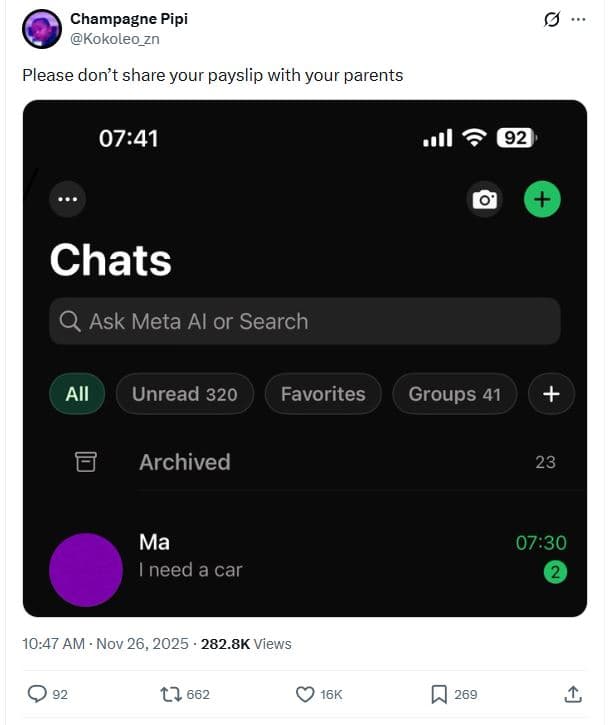Open the Archived chats row

184,462
